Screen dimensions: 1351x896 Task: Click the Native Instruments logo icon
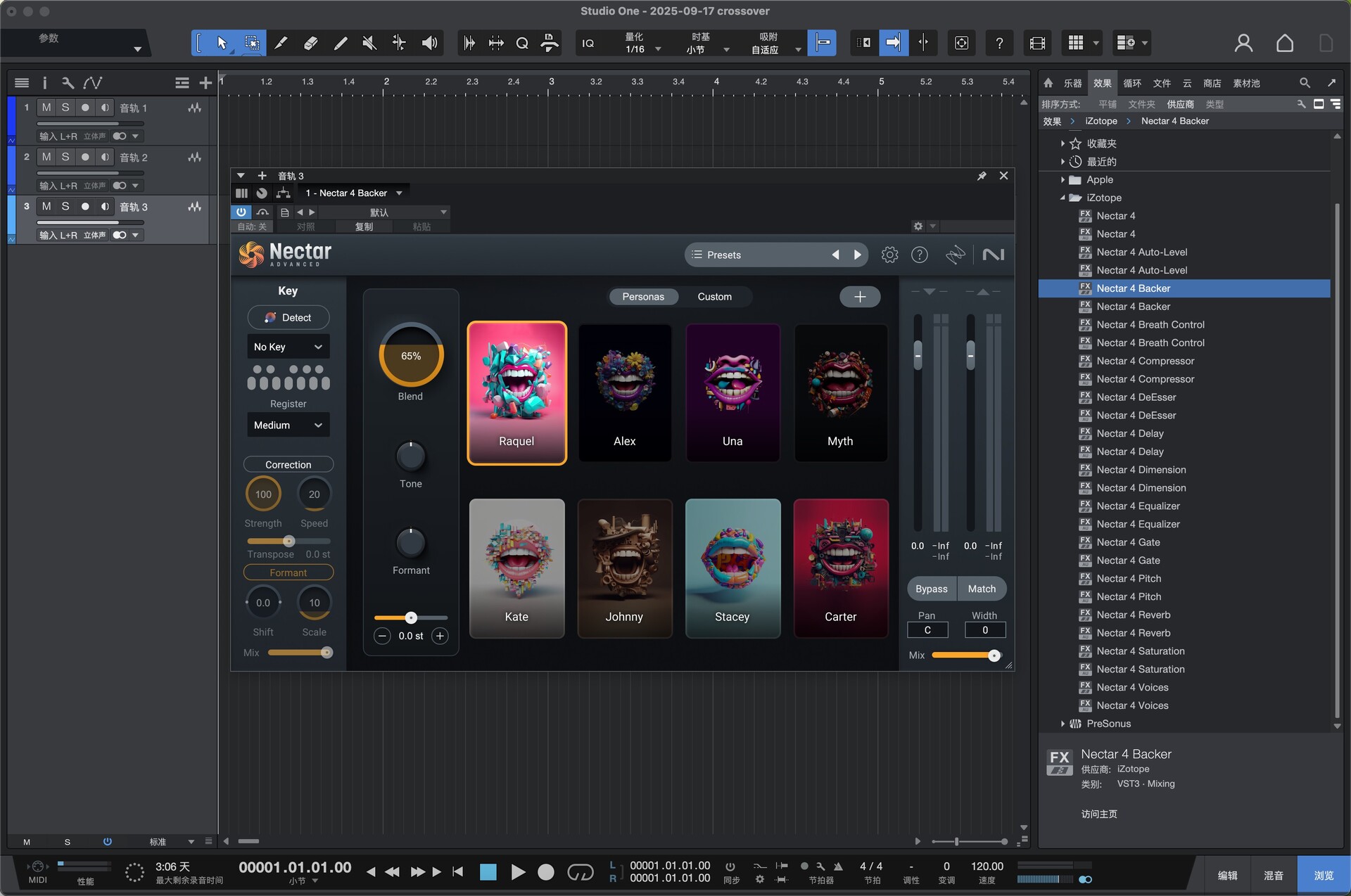tap(993, 255)
